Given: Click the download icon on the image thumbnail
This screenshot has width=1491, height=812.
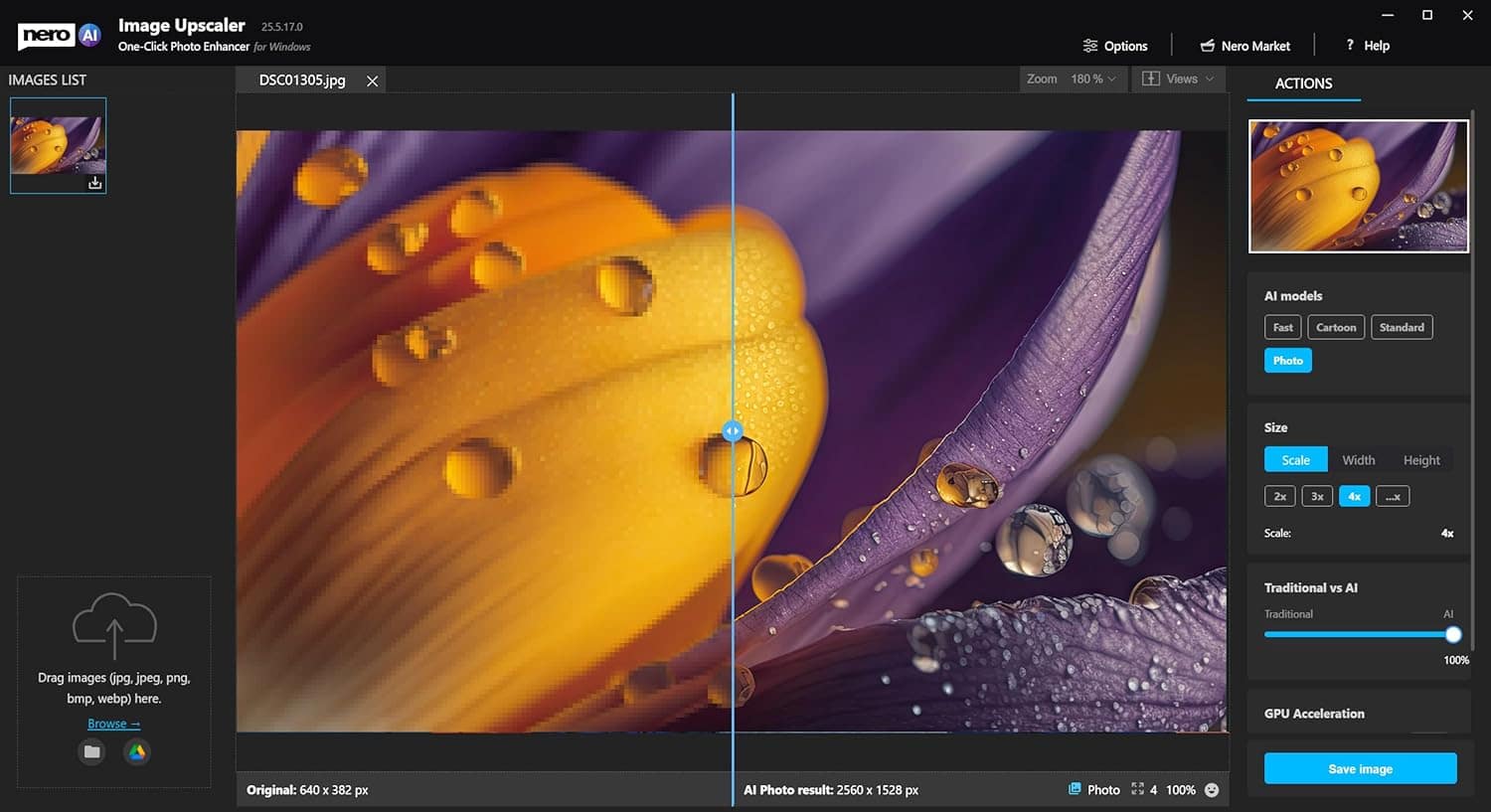Looking at the screenshot, I should (95, 183).
